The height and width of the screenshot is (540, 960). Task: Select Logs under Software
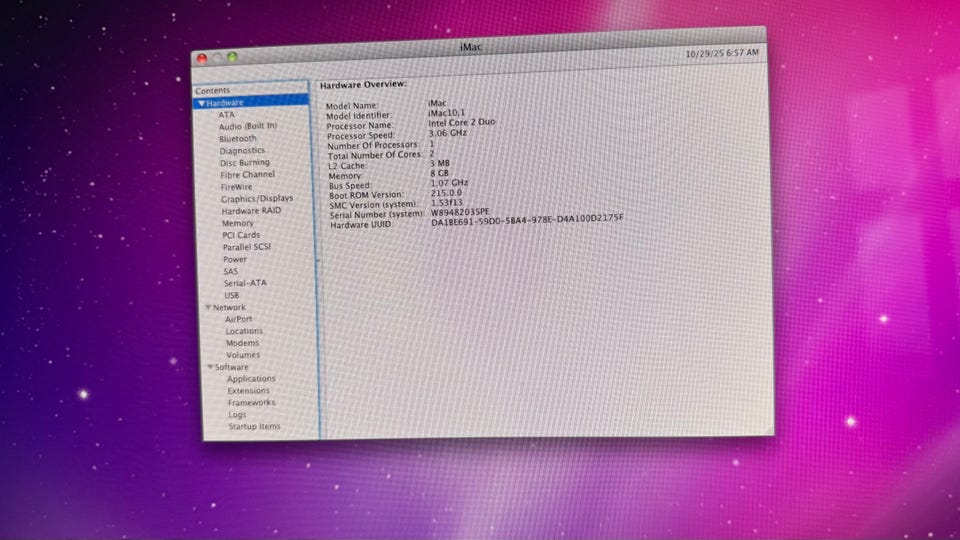[x=238, y=414]
